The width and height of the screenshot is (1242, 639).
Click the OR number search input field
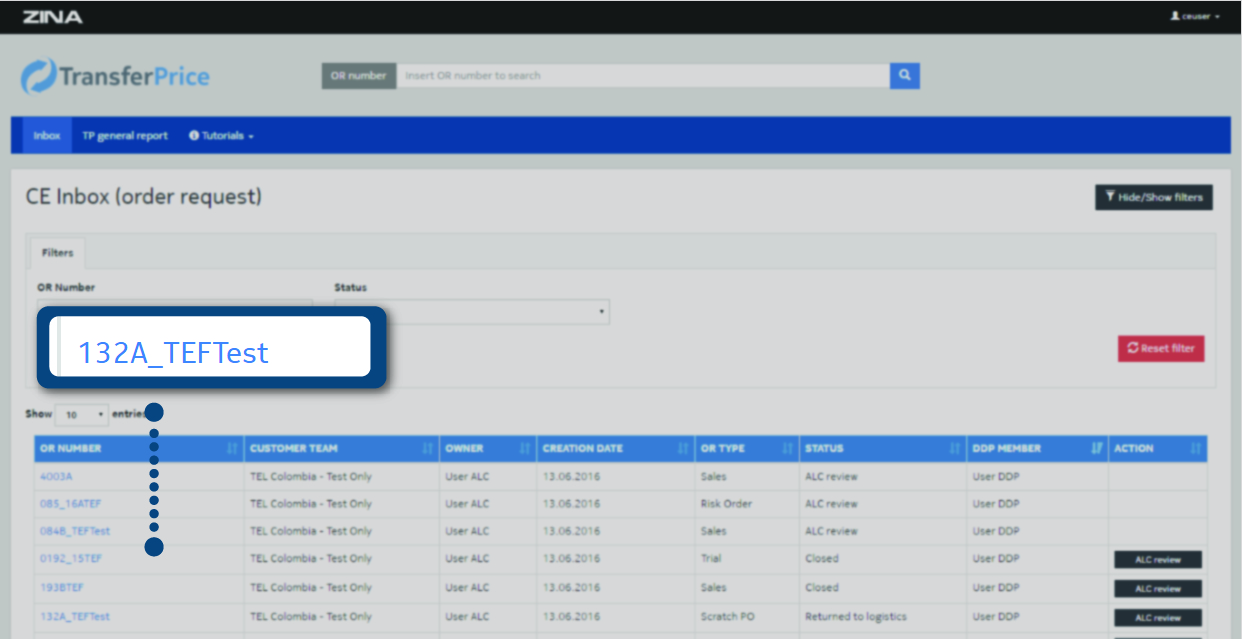[642, 76]
